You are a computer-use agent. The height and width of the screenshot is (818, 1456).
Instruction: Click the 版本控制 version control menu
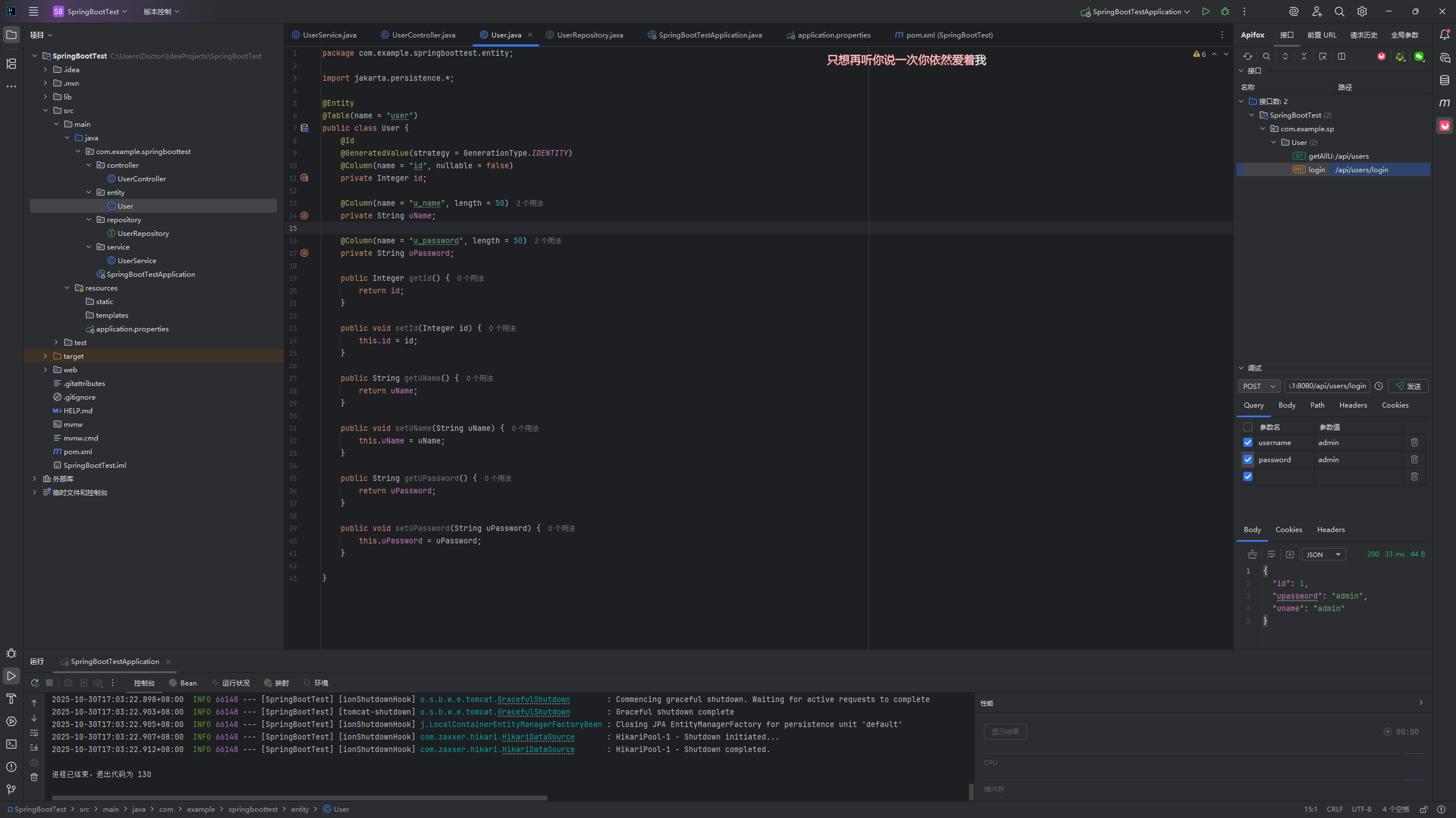161,11
